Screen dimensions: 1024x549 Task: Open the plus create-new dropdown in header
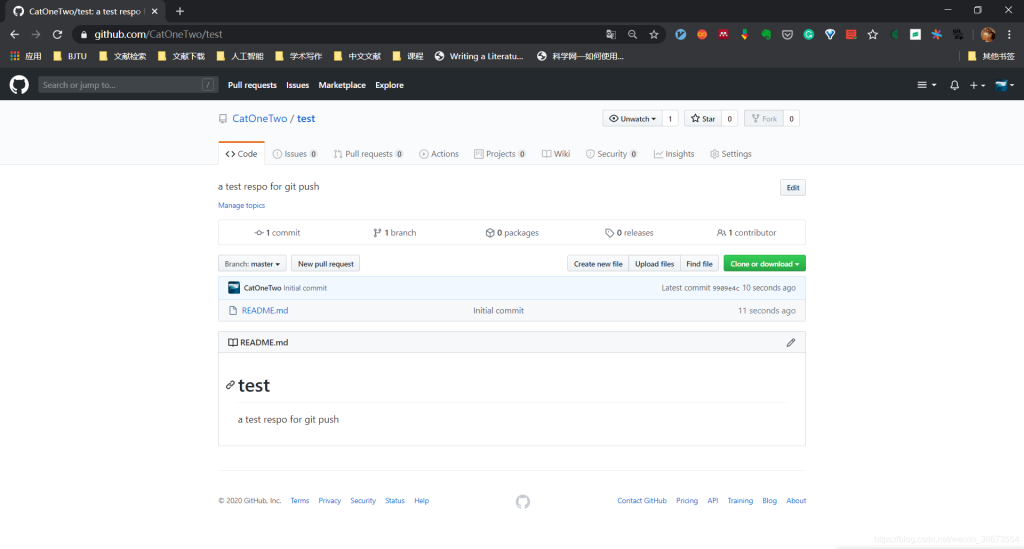(977, 85)
